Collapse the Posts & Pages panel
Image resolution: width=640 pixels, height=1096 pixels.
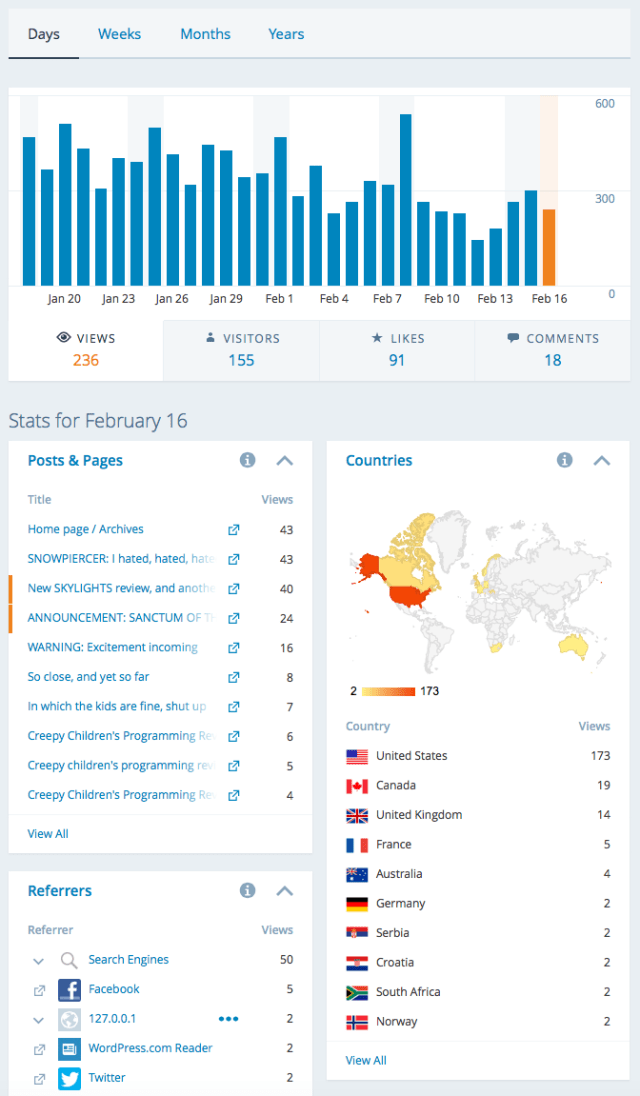pyautogui.click(x=284, y=461)
